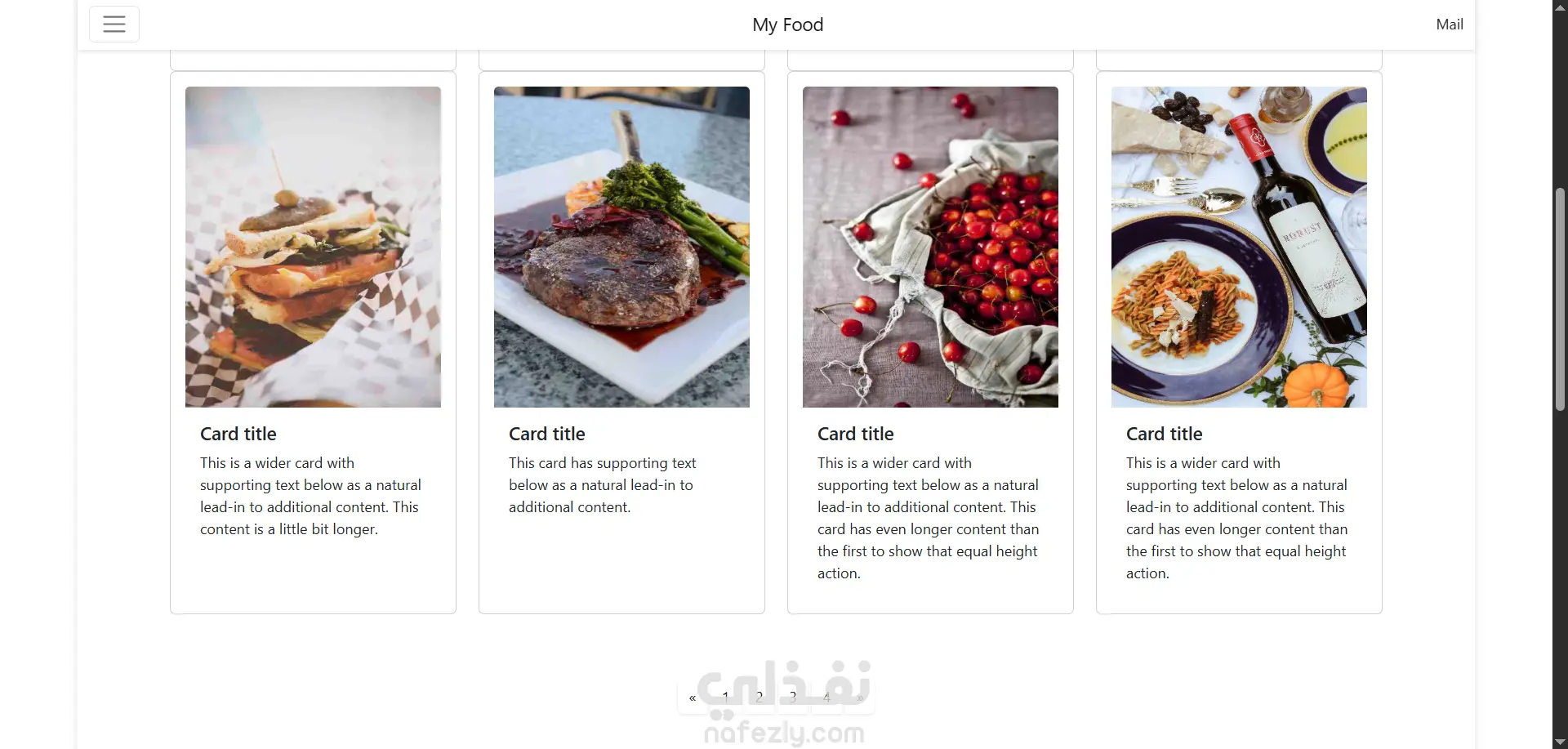The width and height of the screenshot is (1568, 749).
Task: Select pagination page 4
Action: (826, 698)
